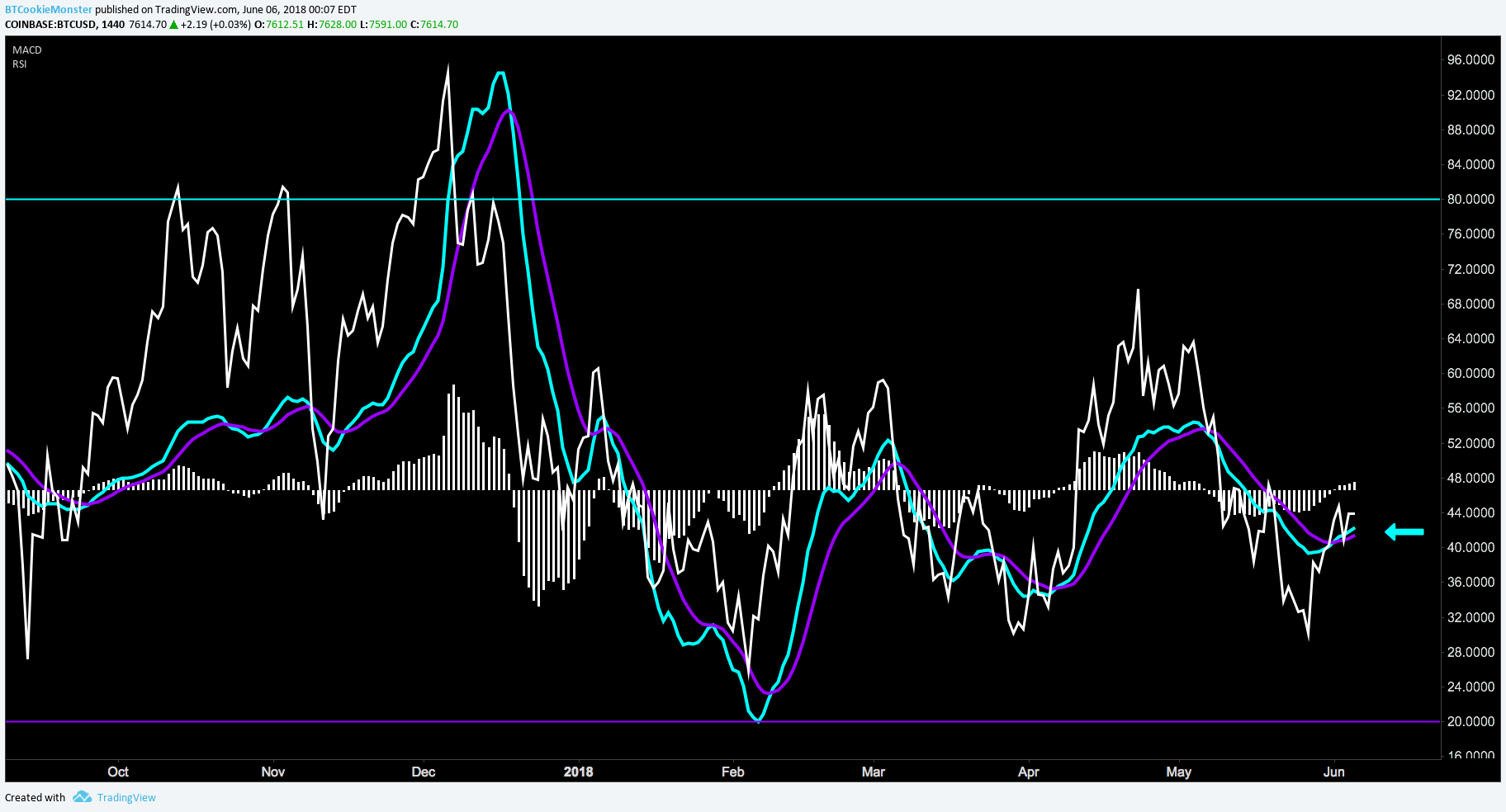
Task: Click the 64.0000 price axis label
Action: tap(1470, 339)
